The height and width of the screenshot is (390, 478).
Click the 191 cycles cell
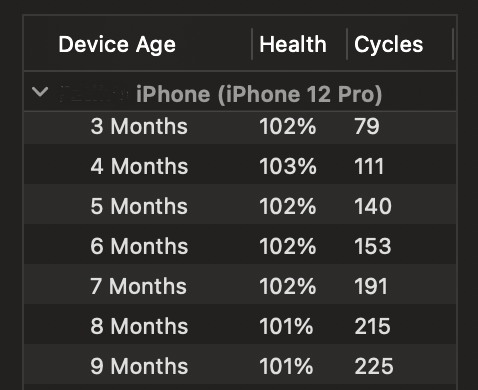click(371, 286)
